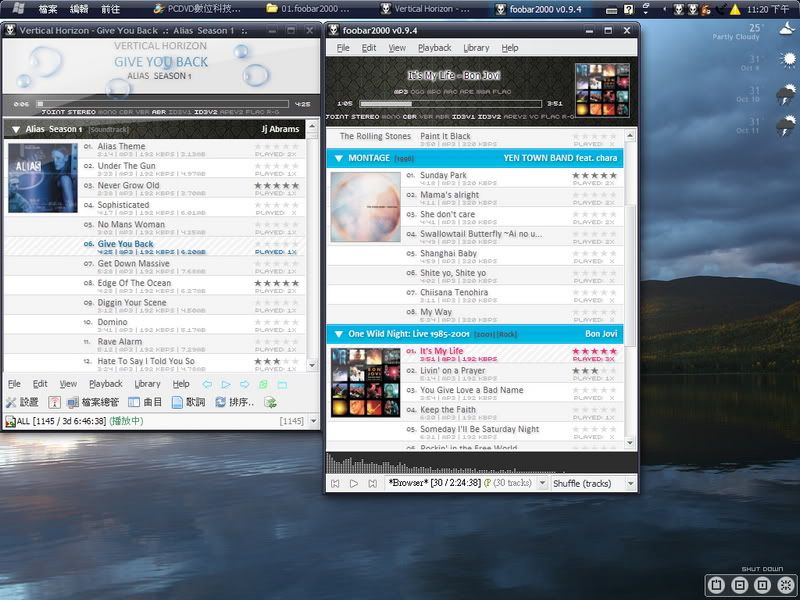The image size is (800, 600).
Task: Click the playlist icon beside ALL in left status bar
Action: tap(10, 421)
